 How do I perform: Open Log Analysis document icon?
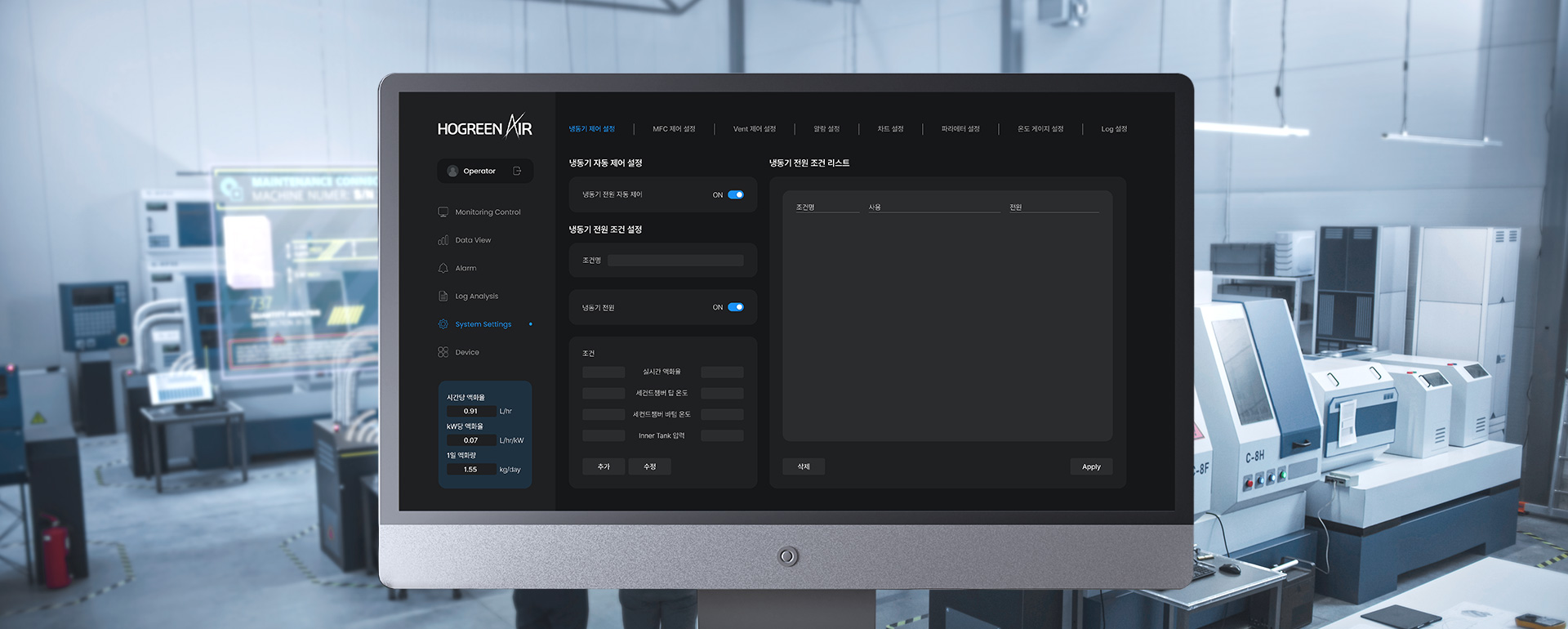click(x=443, y=297)
